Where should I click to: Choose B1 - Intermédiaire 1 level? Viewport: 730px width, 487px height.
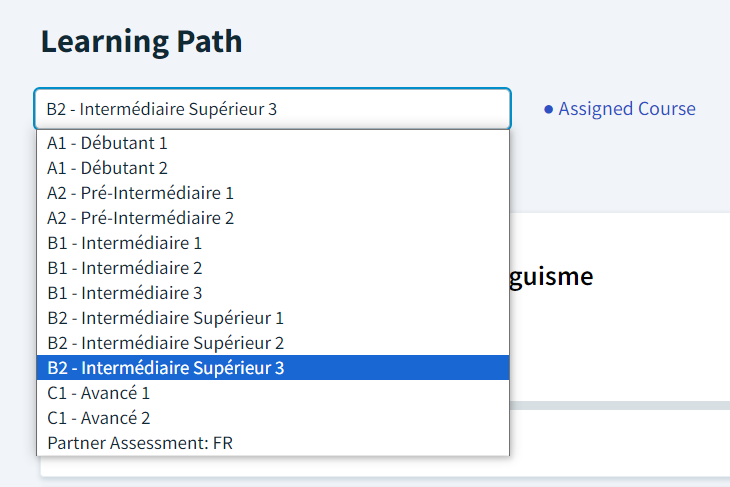coord(124,243)
